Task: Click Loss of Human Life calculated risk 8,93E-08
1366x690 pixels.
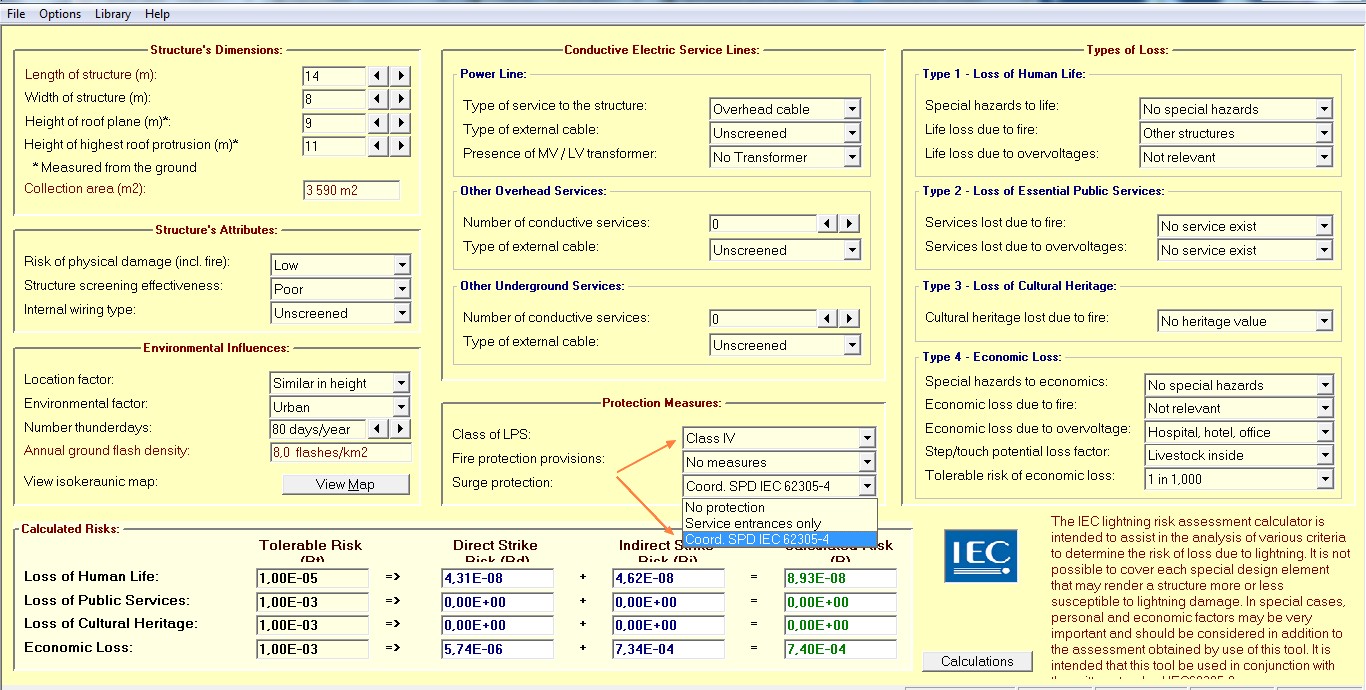Action: 840,578
